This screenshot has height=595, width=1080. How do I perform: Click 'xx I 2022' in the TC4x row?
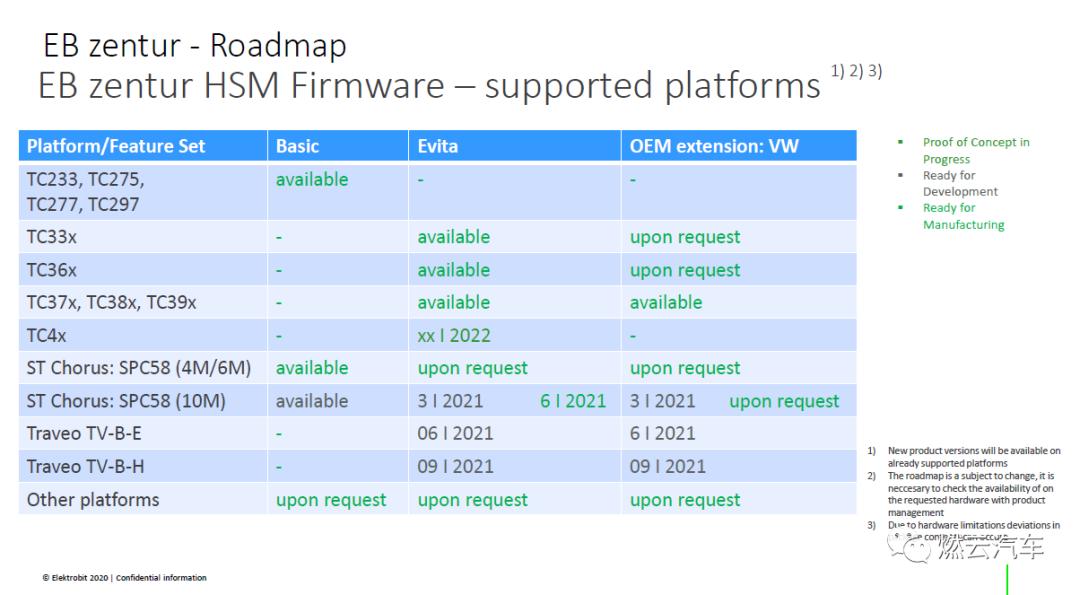pos(454,336)
